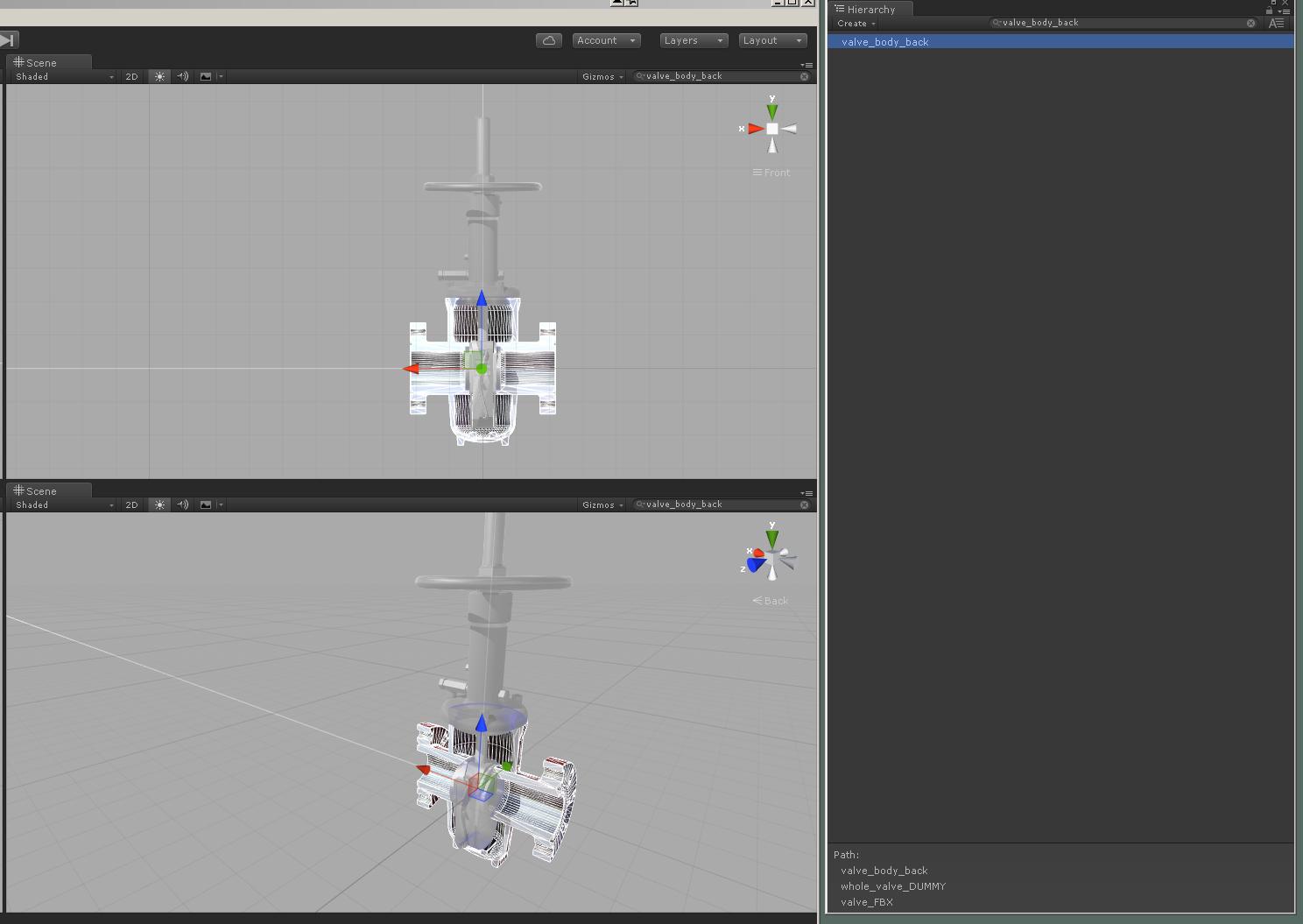Screen dimensions: 1303x924
Task: Toggle scene lighting in upper Scene view
Action: click(159, 77)
